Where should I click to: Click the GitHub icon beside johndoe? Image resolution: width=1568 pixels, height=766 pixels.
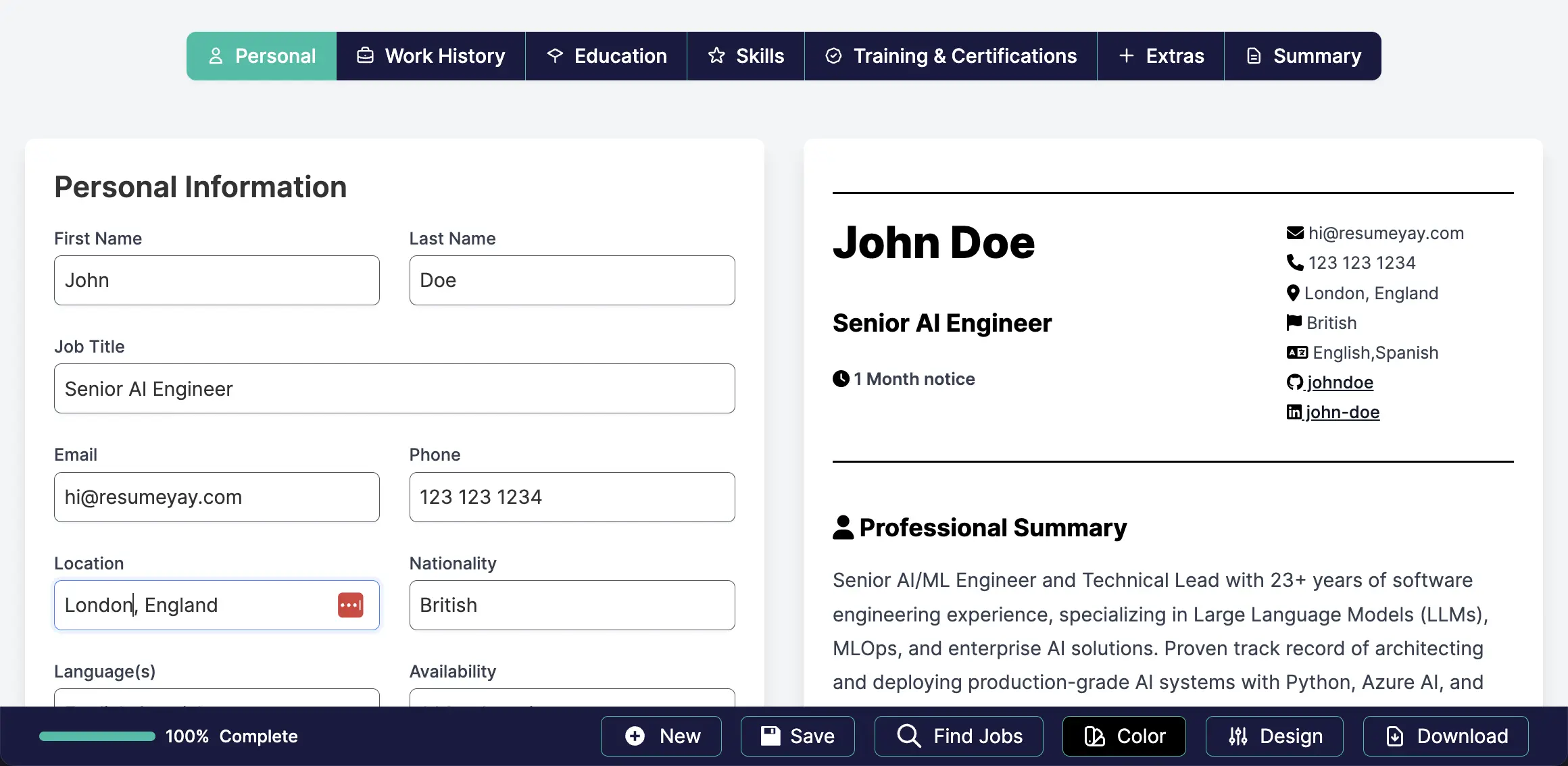pyautogui.click(x=1294, y=382)
